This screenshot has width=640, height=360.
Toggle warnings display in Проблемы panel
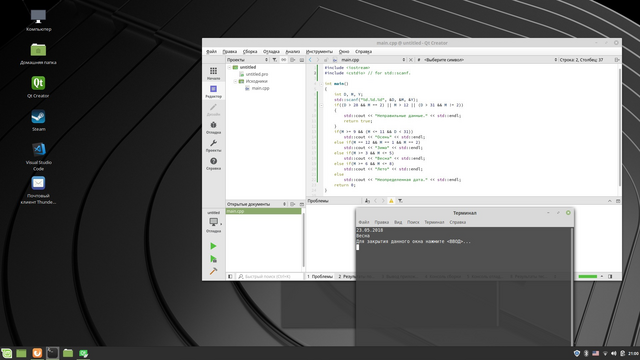(x=391, y=201)
